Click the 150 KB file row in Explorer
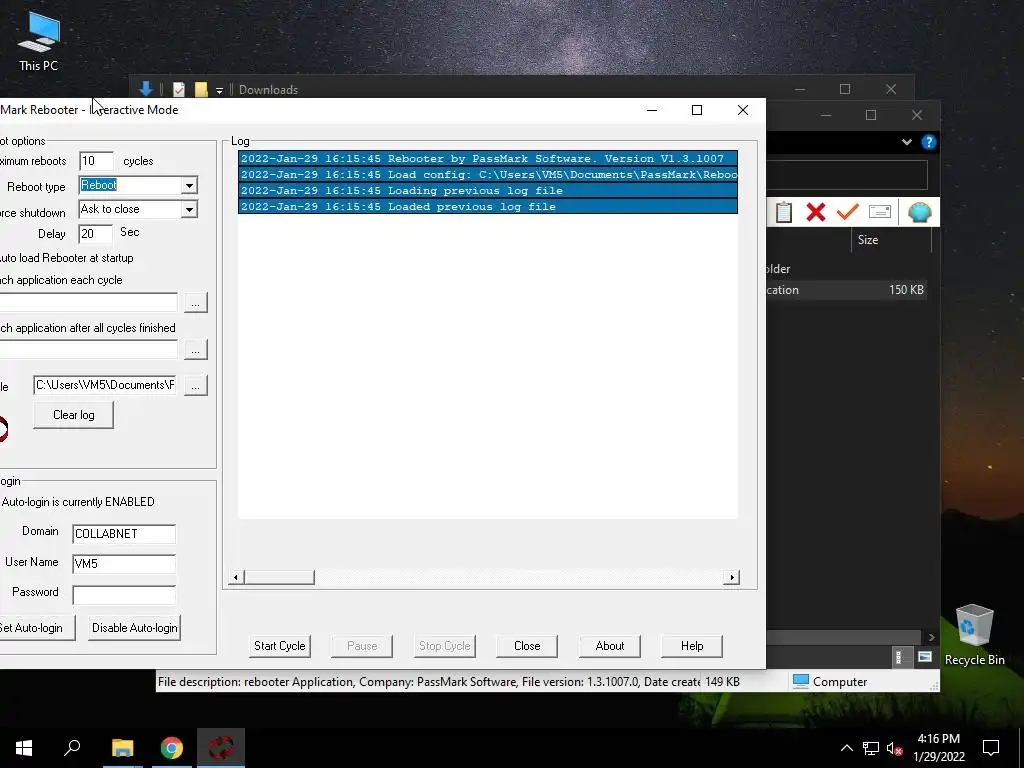Image resolution: width=1024 pixels, height=768 pixels. pyautogui.click(x=846, y=290)
